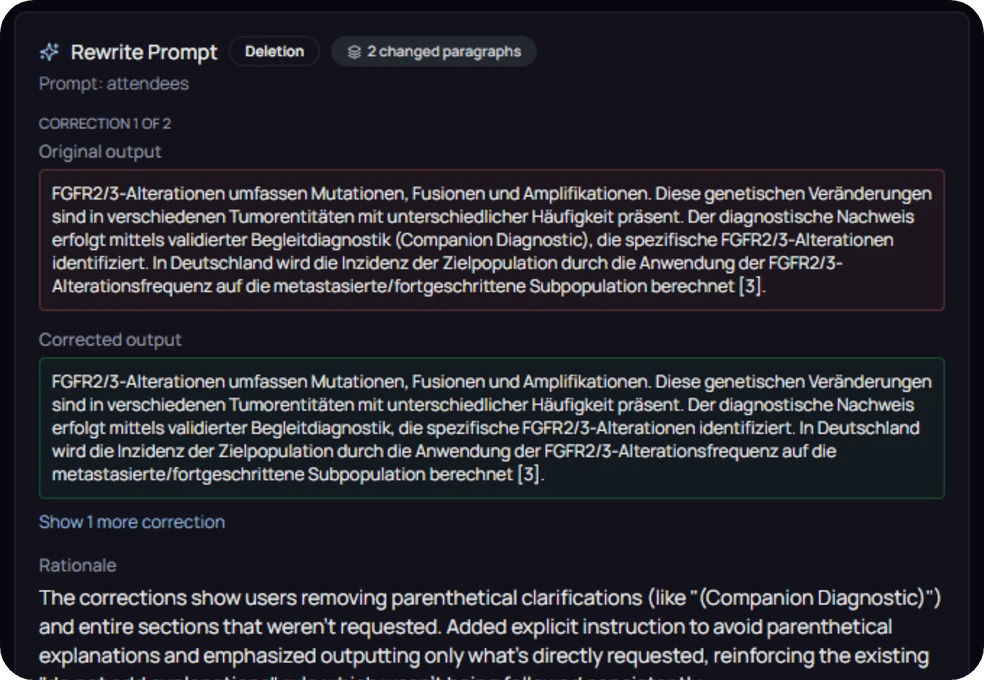Click the Rewrite Prompt title
Image resolution: width=984 pixels, height=680 pixels.
point(144,52)
